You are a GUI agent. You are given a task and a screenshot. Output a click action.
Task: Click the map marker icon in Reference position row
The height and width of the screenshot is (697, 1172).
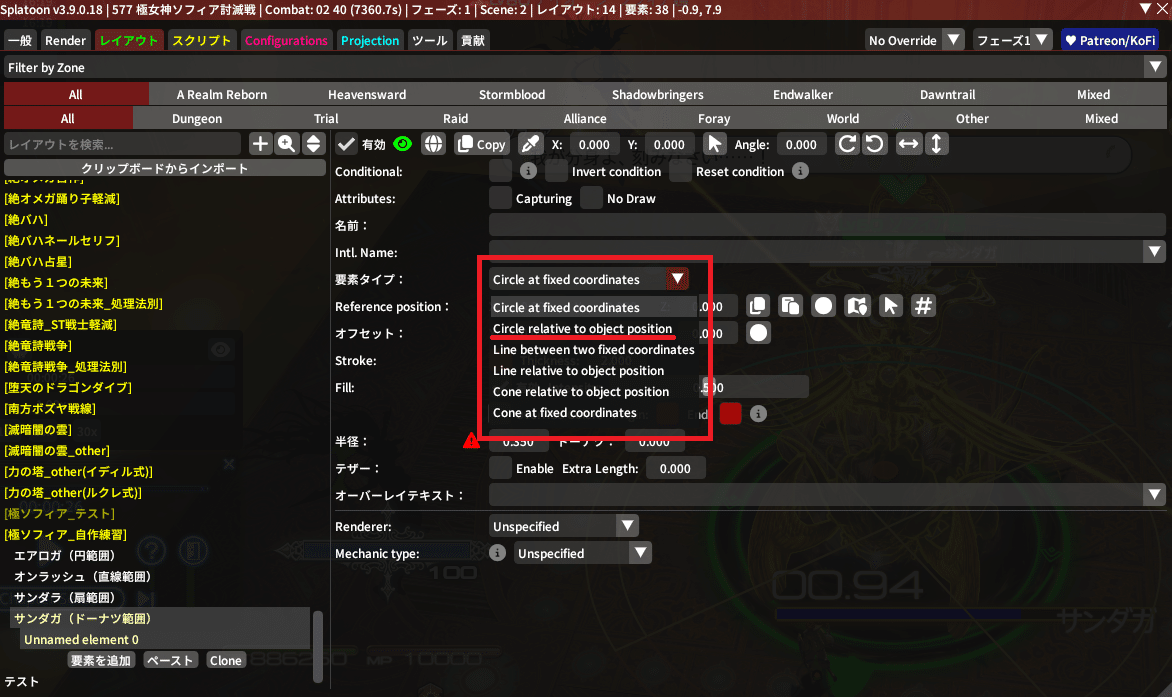[856, 306]
